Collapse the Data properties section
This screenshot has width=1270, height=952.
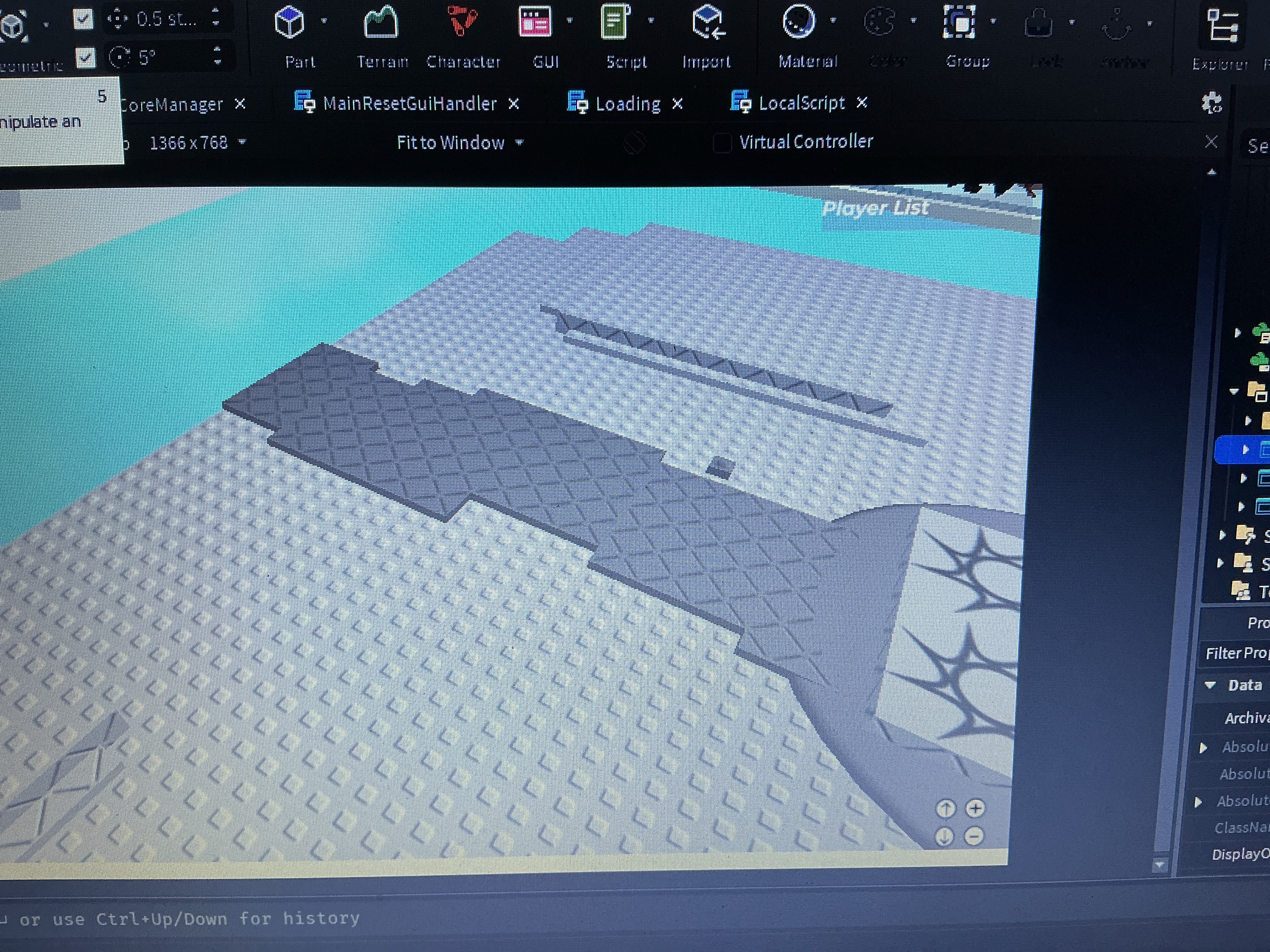pos(1211,685)
